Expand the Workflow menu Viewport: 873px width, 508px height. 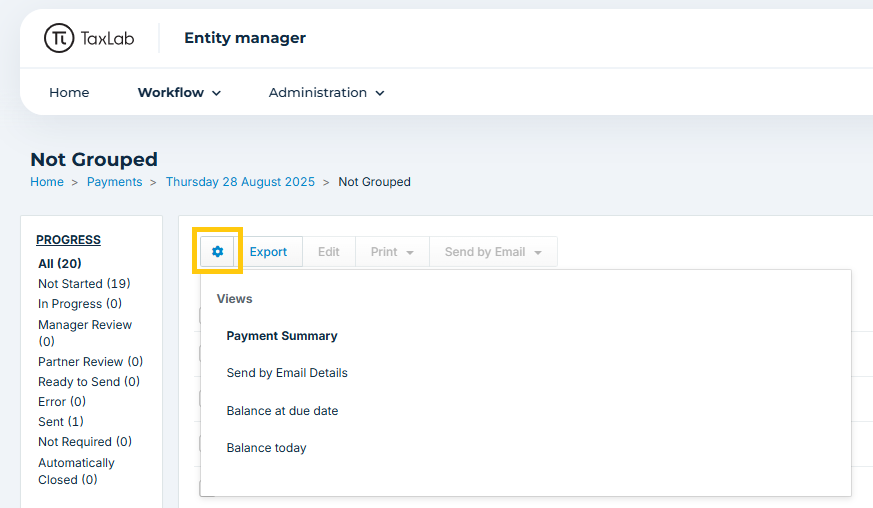[x=179, y=92]
